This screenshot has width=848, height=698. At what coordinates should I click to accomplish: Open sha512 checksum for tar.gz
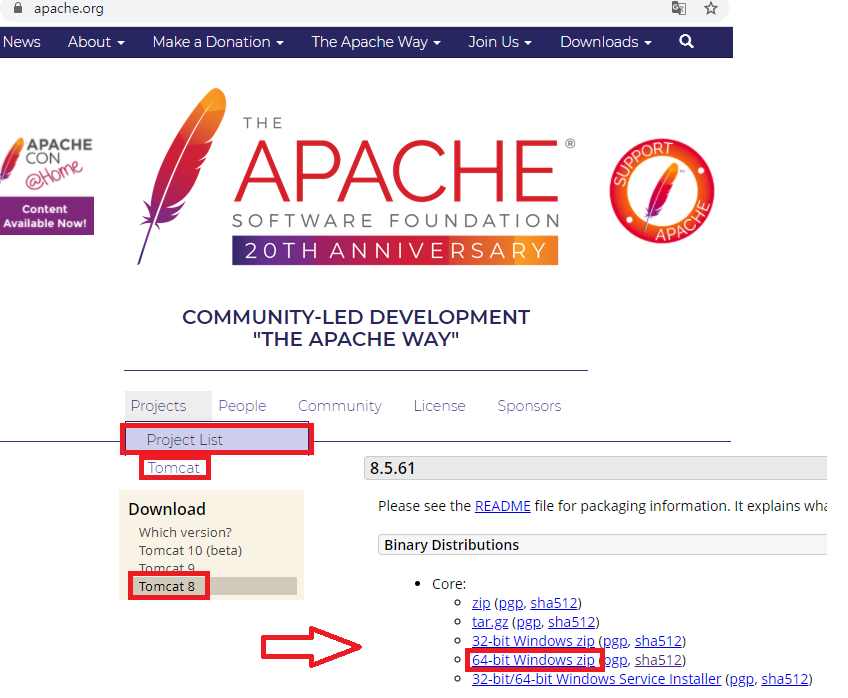pos(572,622)
